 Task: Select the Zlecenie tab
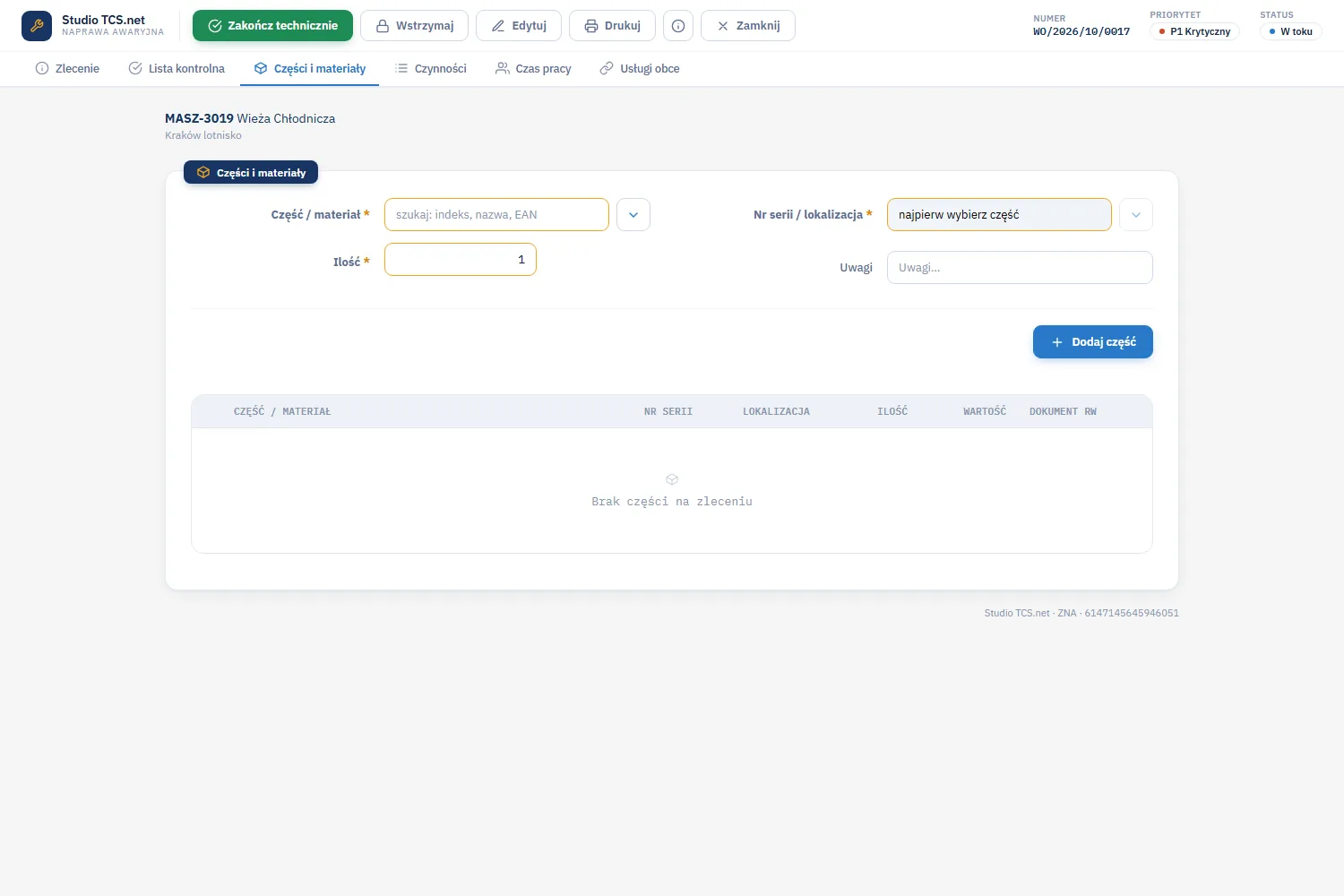(x=67, y=68)
